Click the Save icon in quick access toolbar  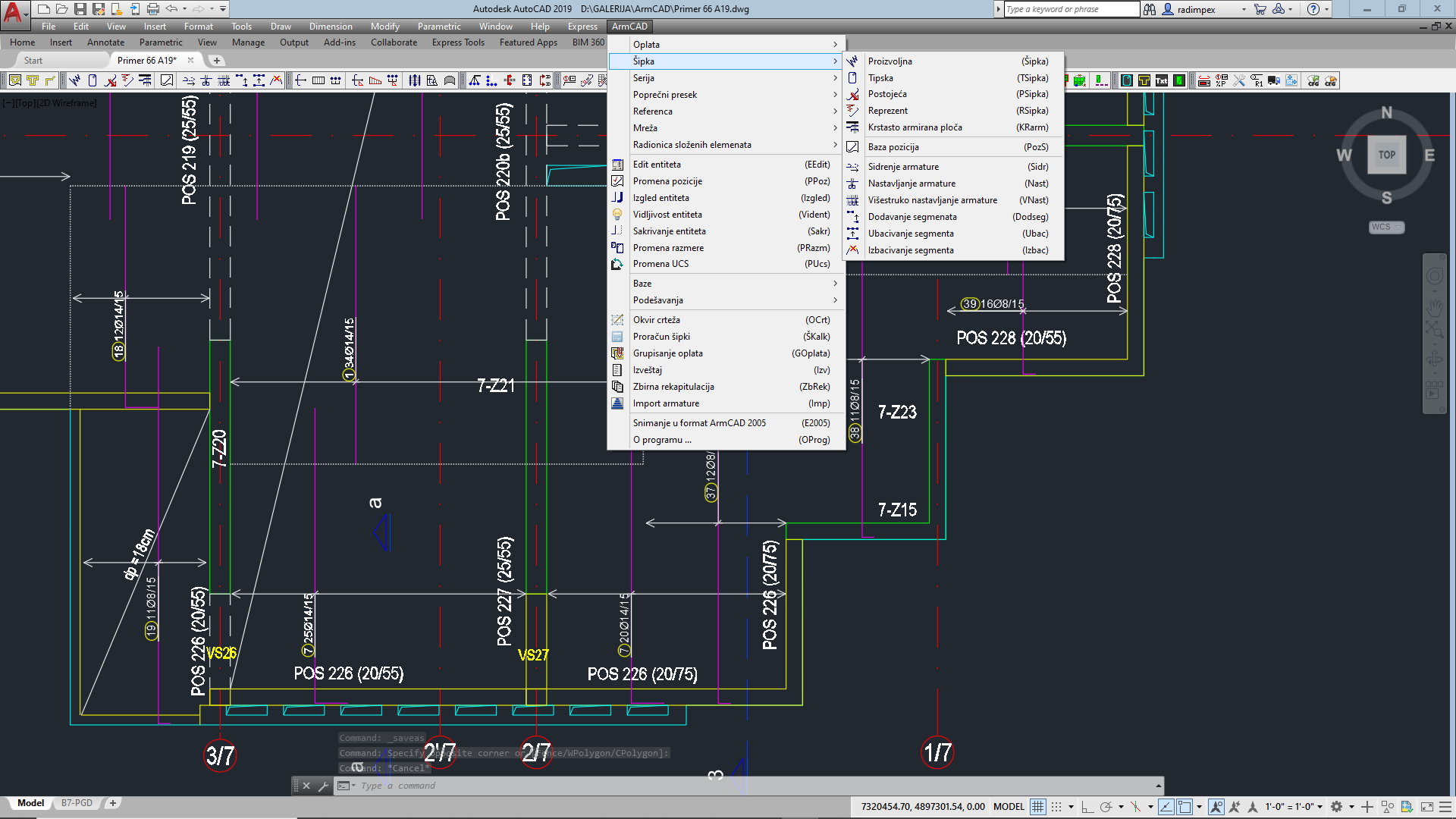point(80,9)
